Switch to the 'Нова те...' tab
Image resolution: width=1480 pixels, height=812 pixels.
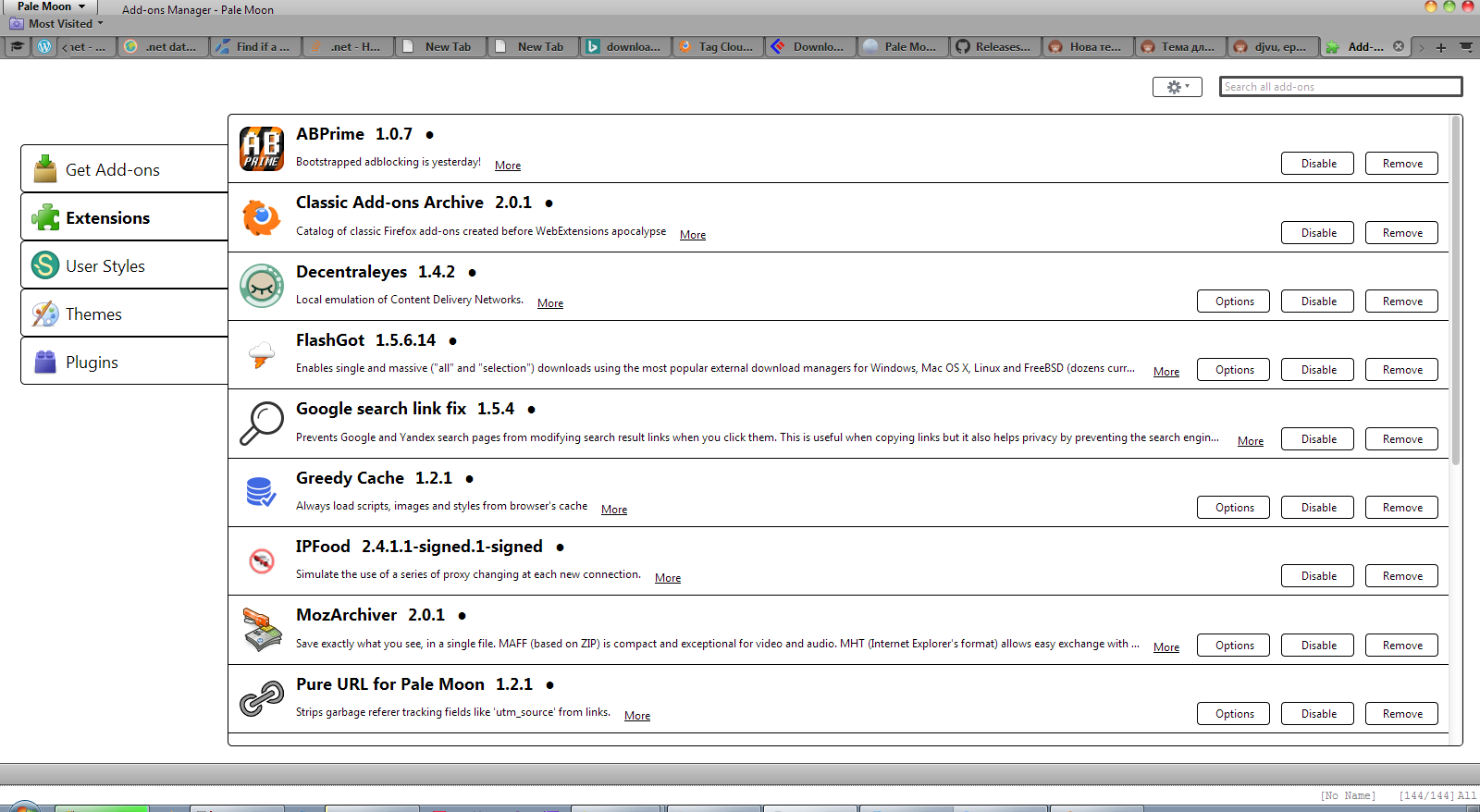(1088, 46)
